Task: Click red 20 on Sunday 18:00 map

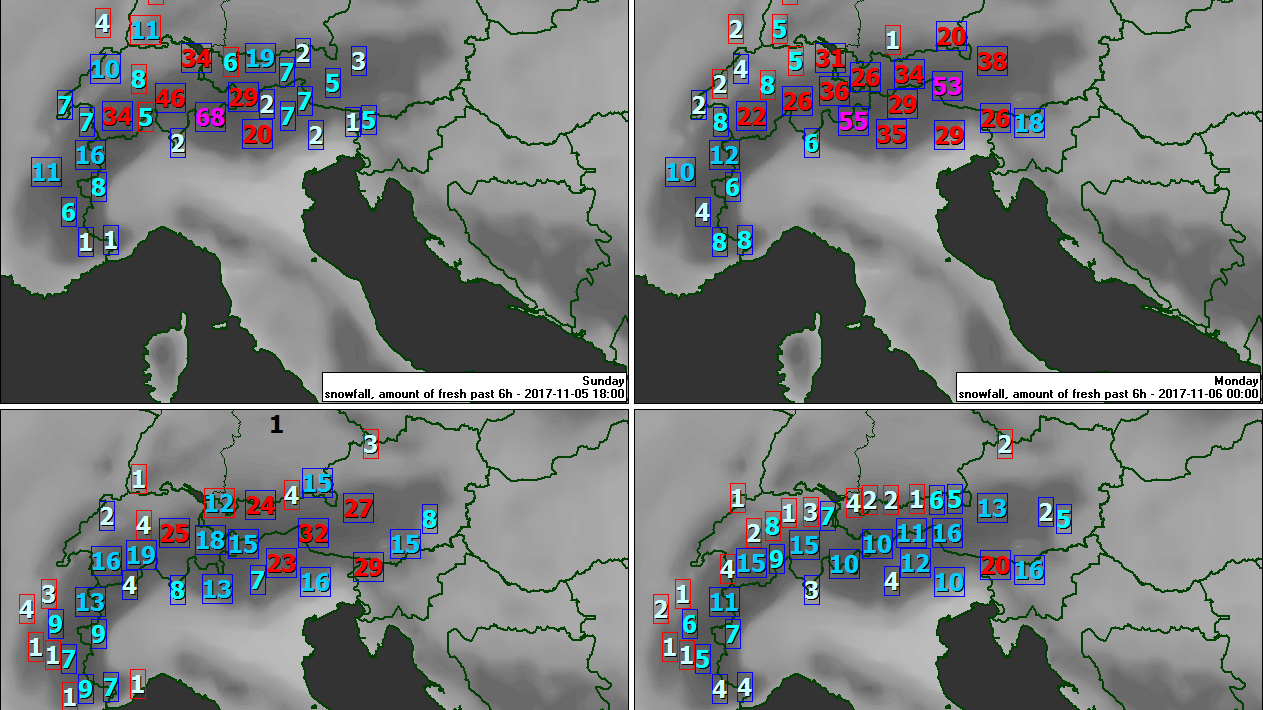Action: tap(257, 134)
